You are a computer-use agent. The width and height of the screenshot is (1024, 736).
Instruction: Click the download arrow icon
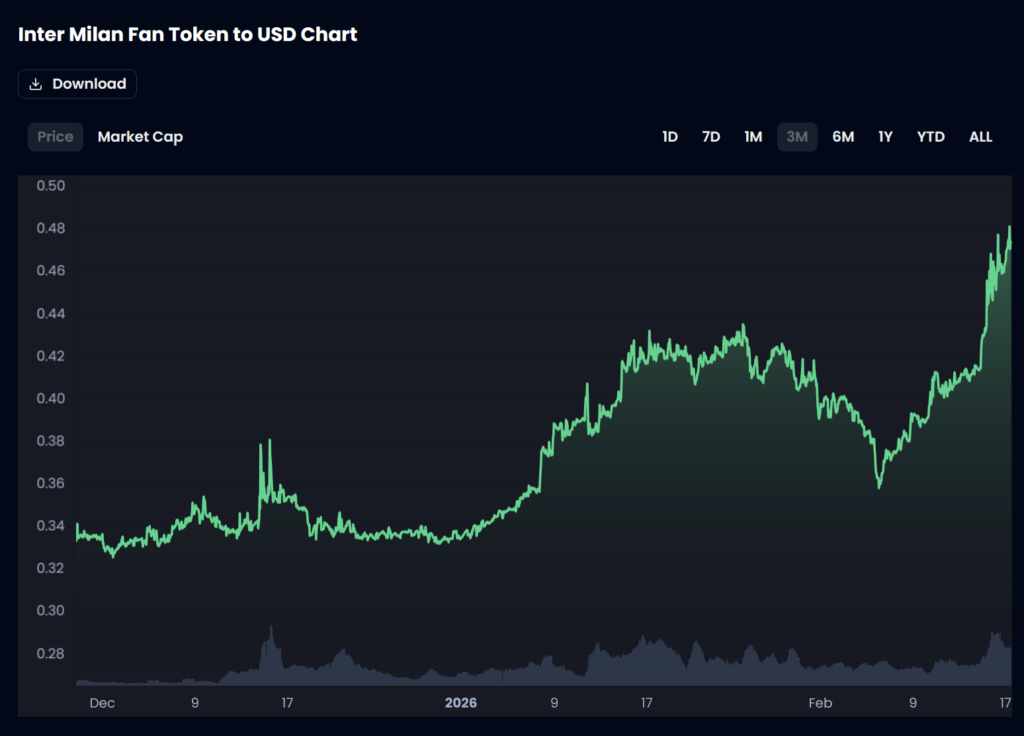tap(38, 84)
